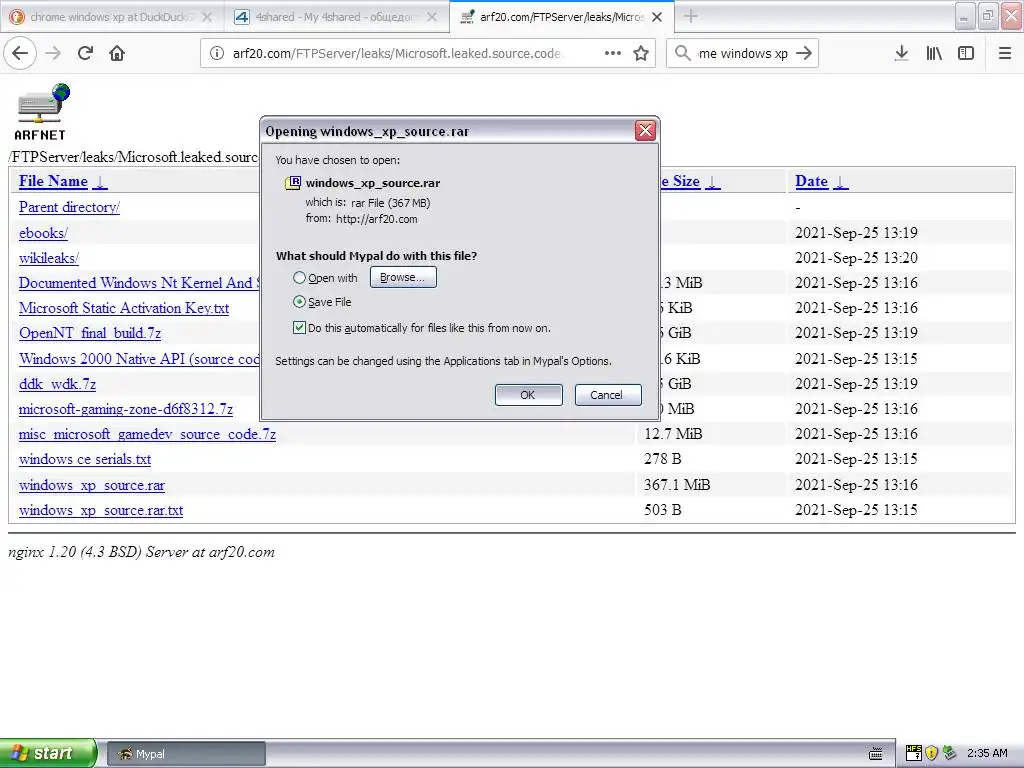Open Microsoft Static Activation Key.txt
Viewport: 1024px width, 768px height.
coord(124,308)
